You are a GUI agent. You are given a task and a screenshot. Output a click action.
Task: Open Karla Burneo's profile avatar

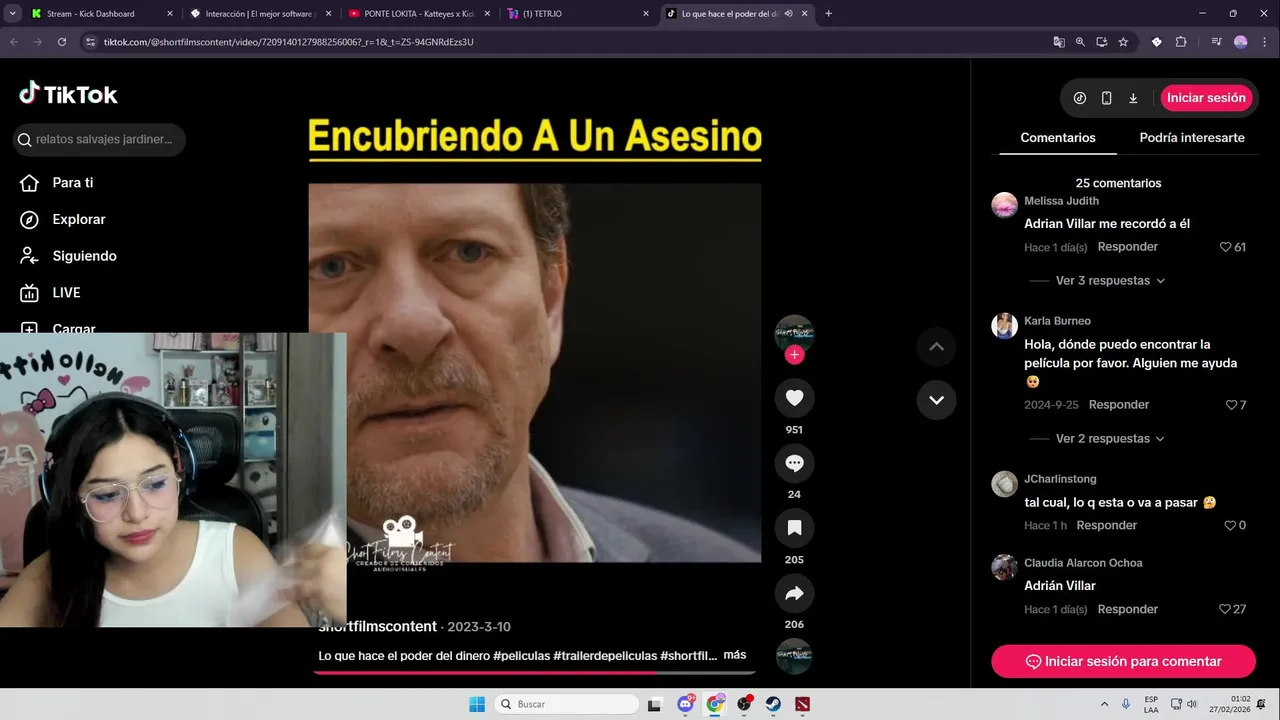tap(1004, 325)
